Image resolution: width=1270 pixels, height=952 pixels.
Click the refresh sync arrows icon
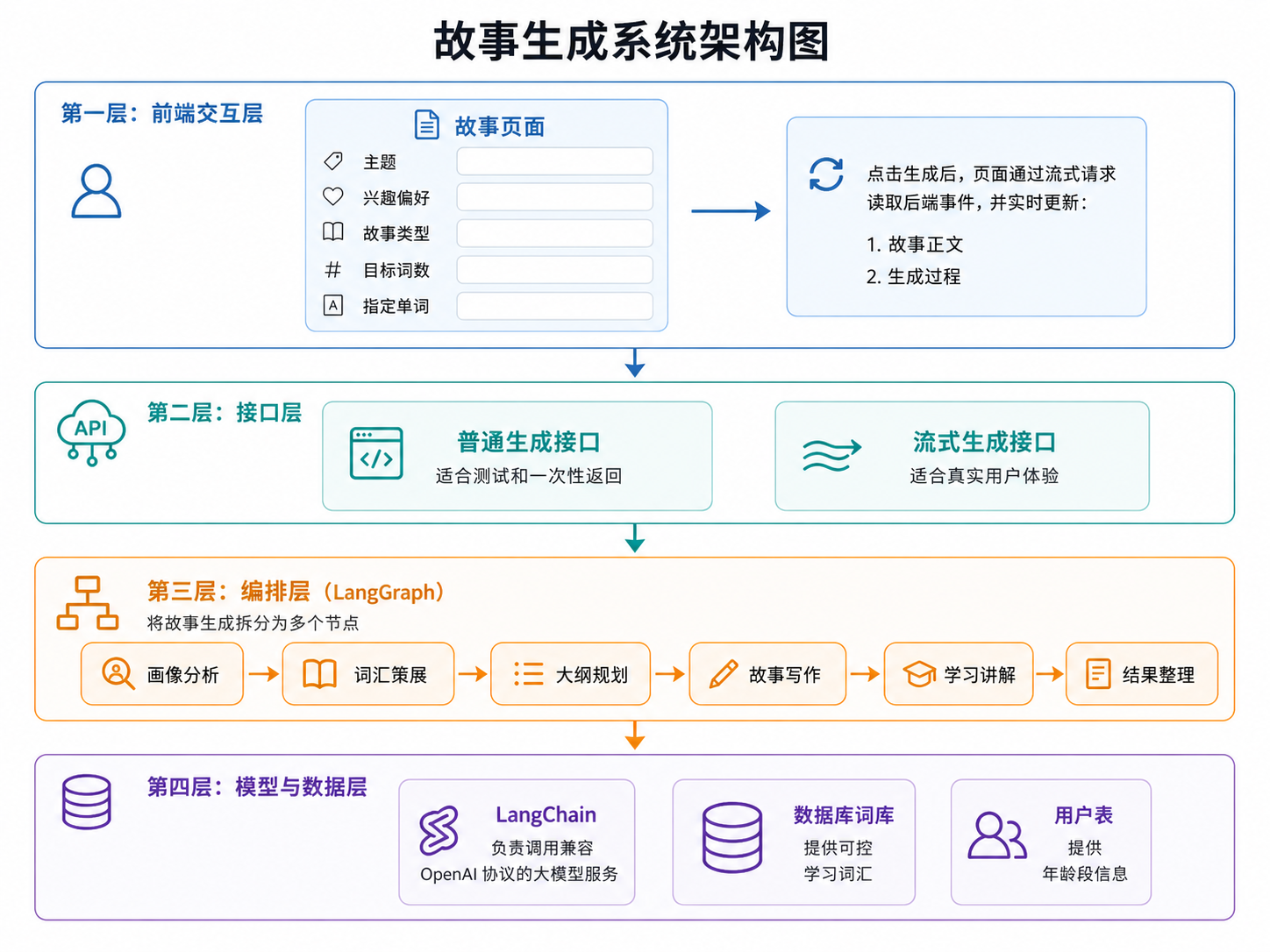[826, 174]
